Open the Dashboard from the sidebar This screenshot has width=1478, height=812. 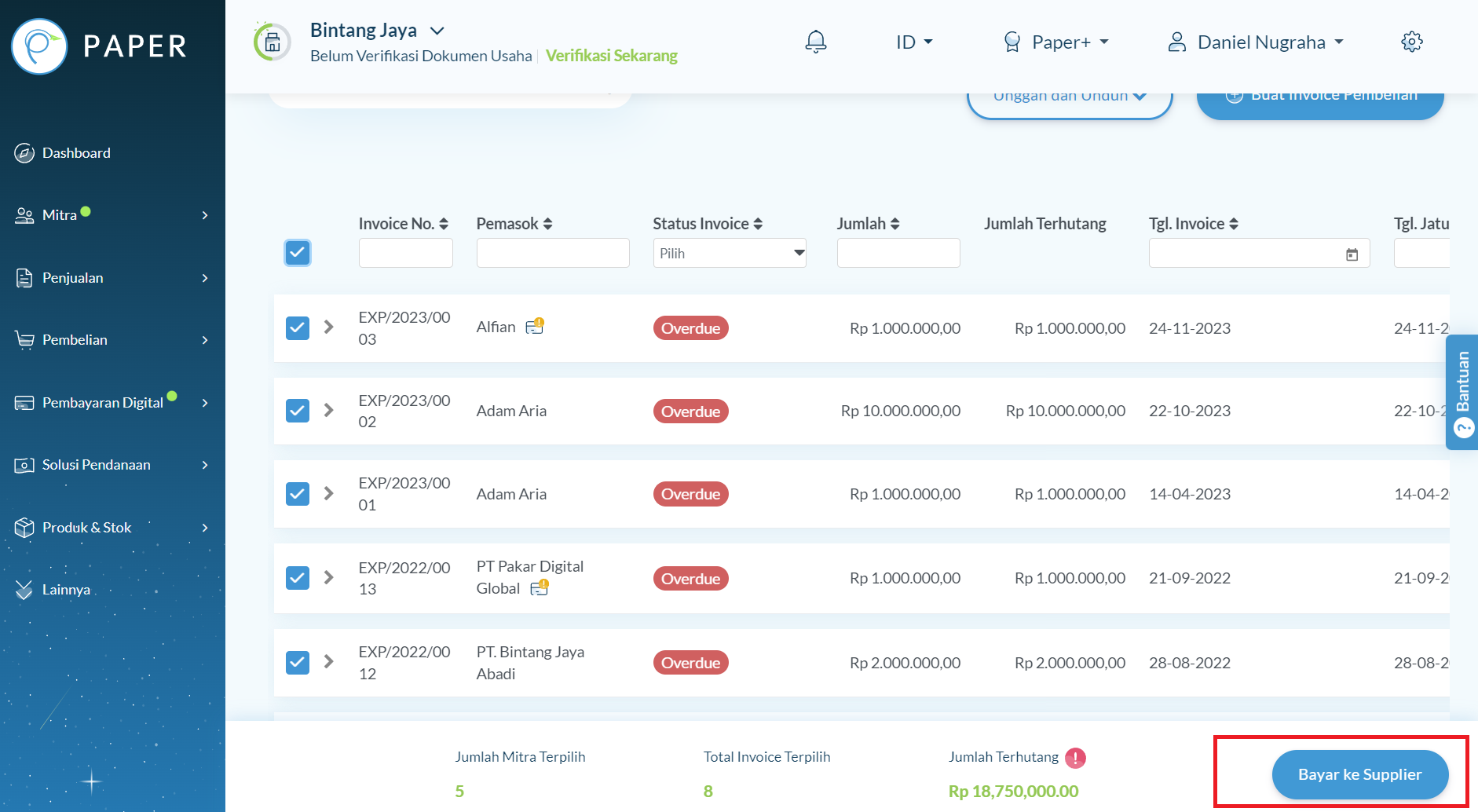click(x=76, y=152)
